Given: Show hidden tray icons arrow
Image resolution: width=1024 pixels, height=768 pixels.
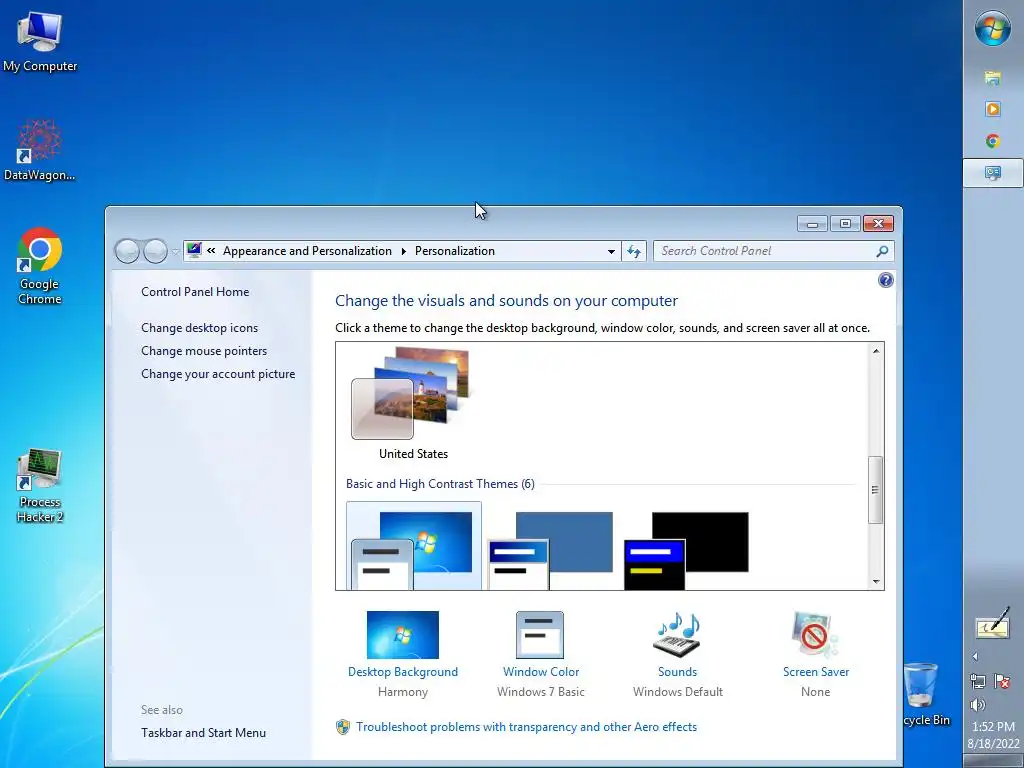Looking at the screenshot, I should coord(975,656).
